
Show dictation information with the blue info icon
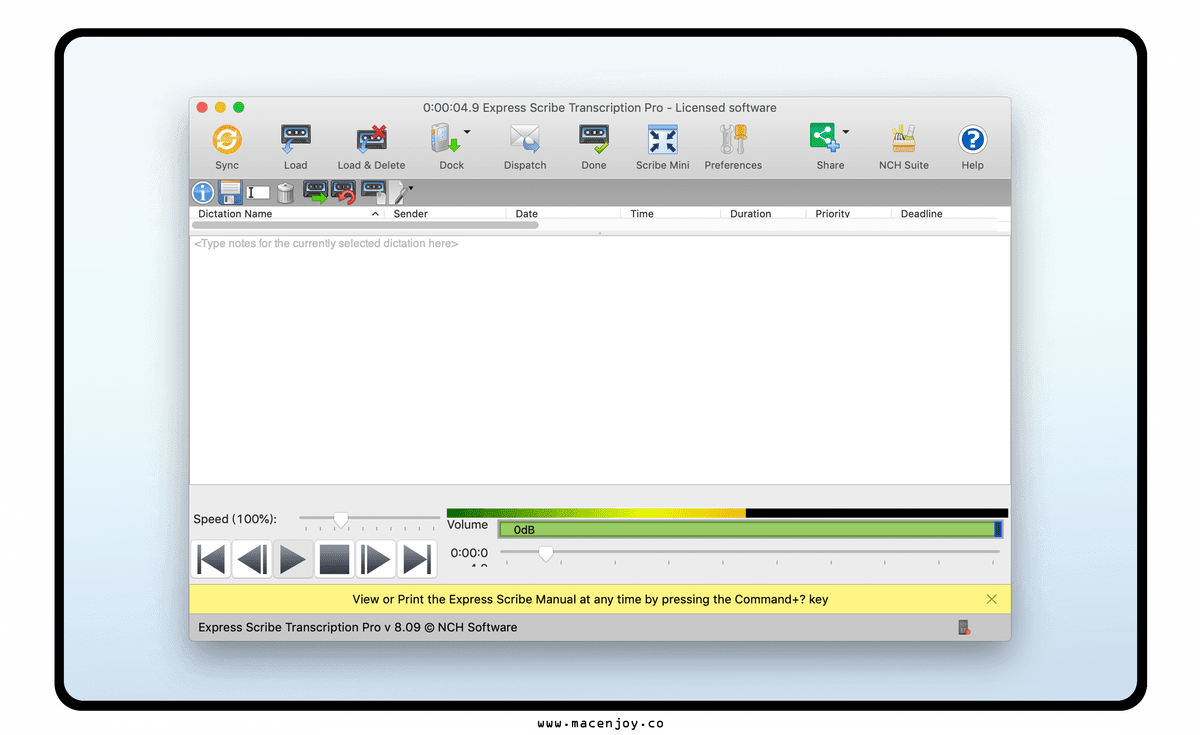203,192
